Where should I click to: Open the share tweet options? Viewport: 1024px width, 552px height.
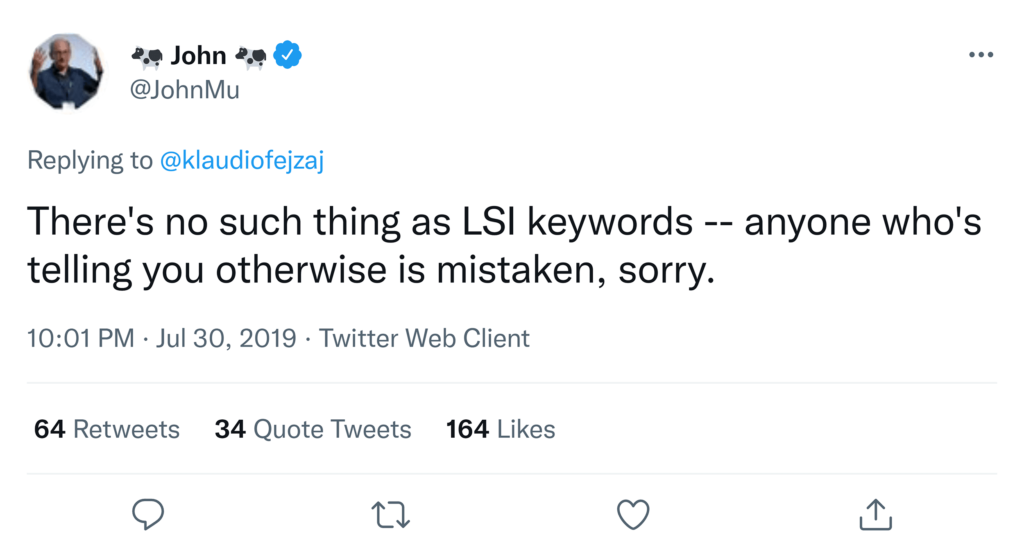(875, 514)
